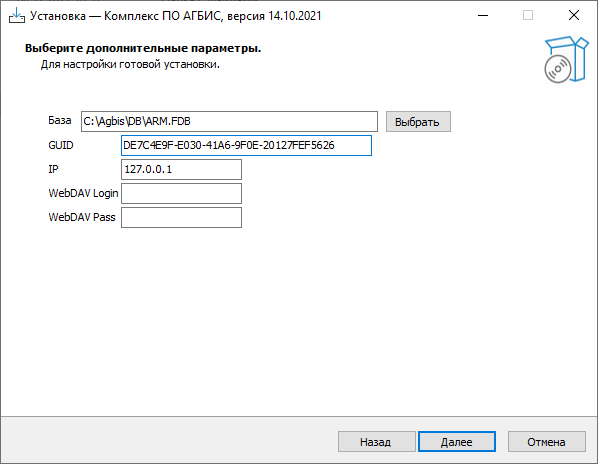Minimize the installer window
598x464 pixels.
pos(483,16)
